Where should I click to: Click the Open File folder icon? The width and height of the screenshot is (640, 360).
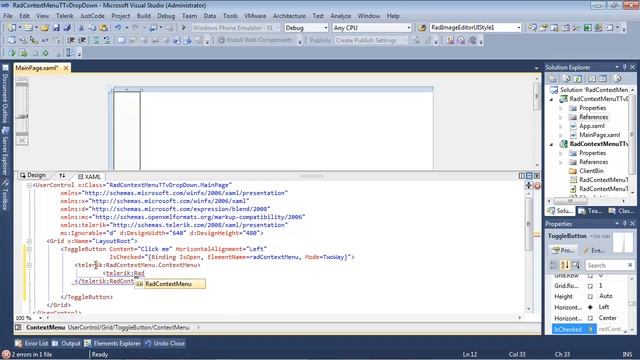point(45,28)
